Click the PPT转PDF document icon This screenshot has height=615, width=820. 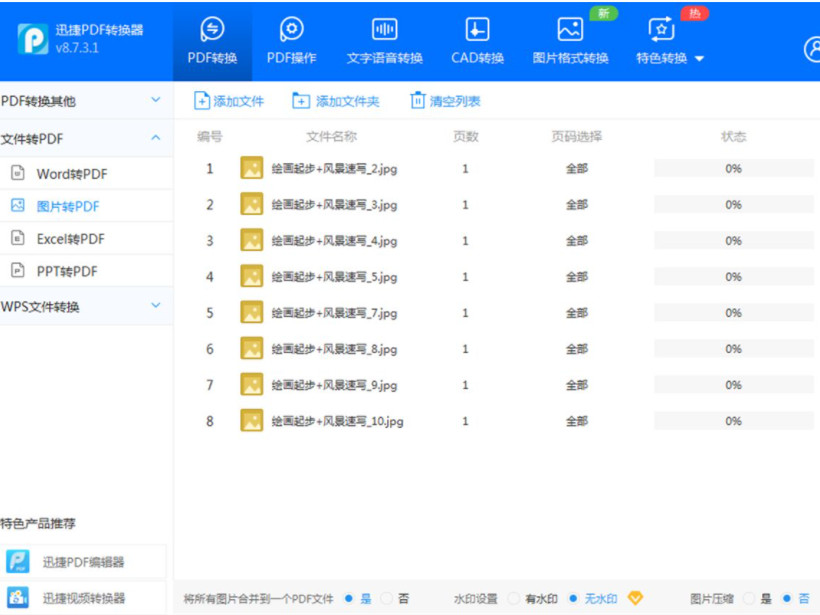coord(18,270)
